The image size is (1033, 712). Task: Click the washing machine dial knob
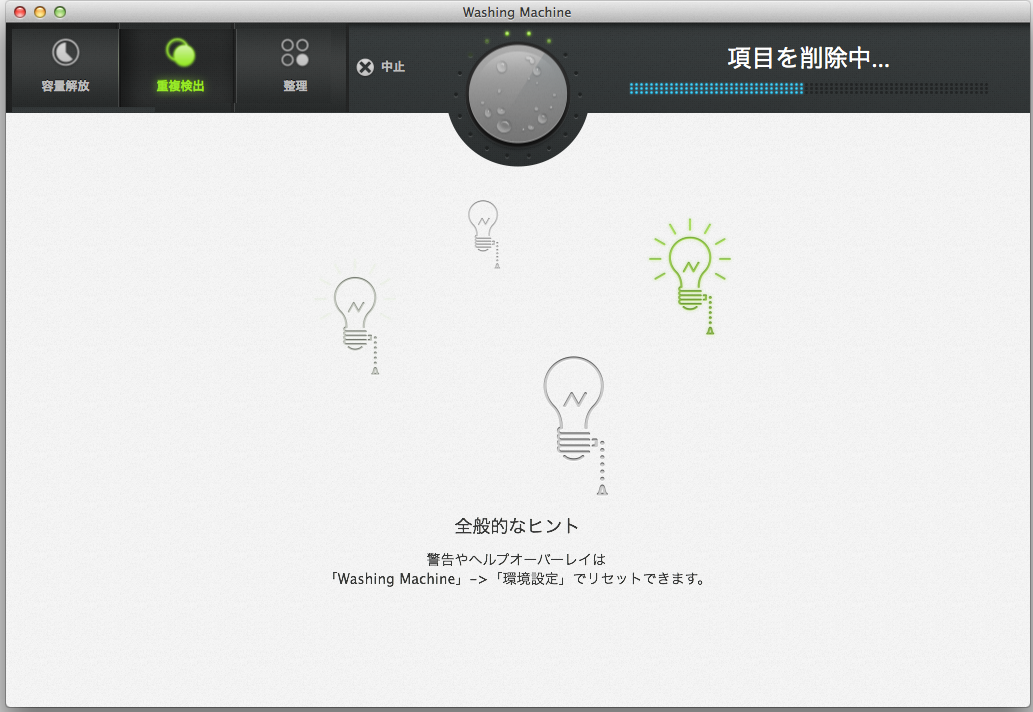coord(518,94)
